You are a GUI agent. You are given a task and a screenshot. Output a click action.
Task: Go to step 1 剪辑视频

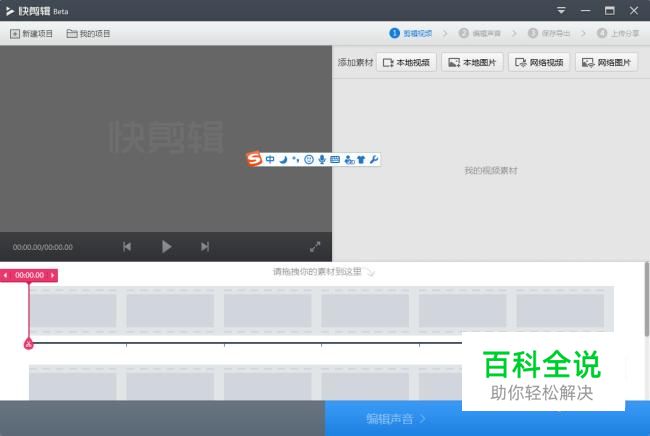(x=411, y=33)
